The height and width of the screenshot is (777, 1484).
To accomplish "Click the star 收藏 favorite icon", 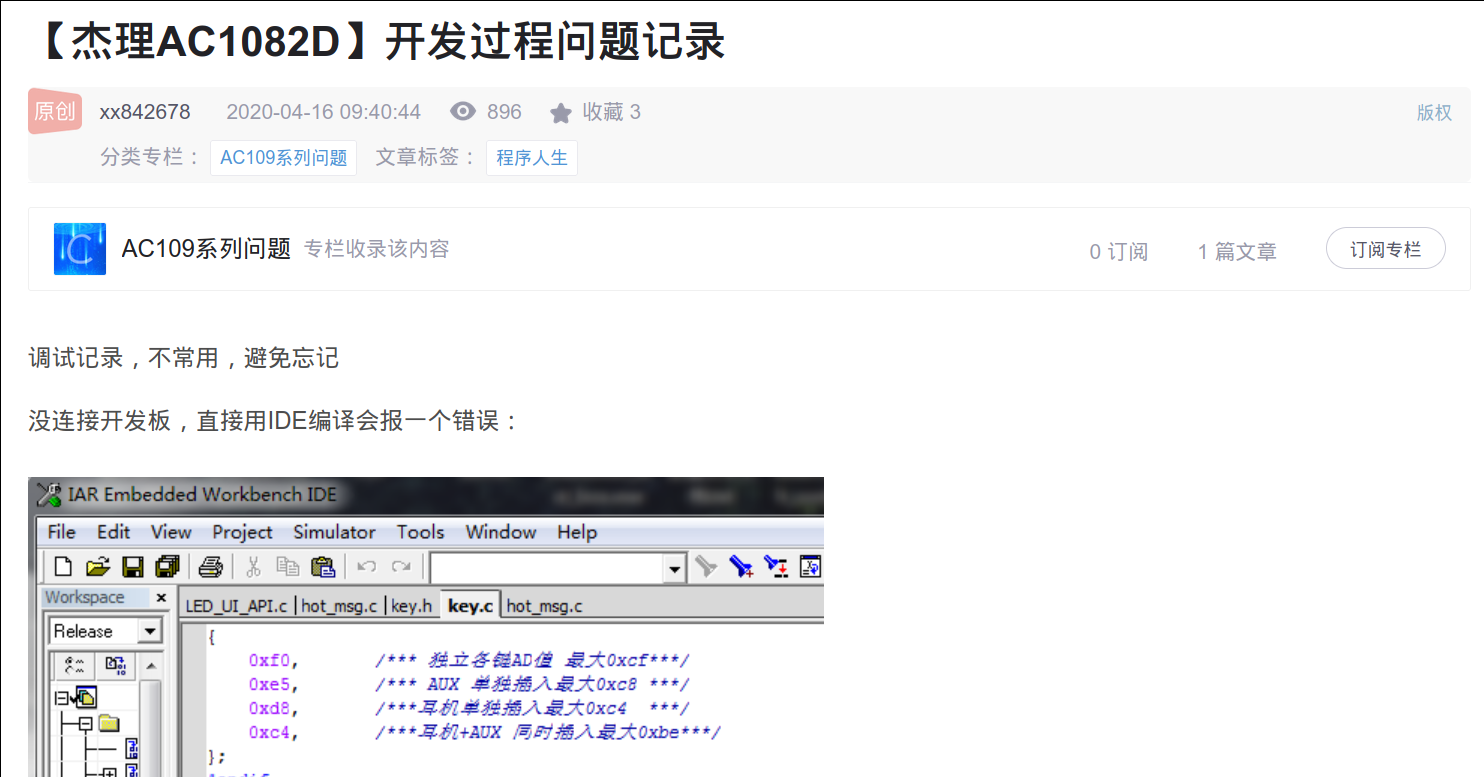I will click(x=561, y=113).
